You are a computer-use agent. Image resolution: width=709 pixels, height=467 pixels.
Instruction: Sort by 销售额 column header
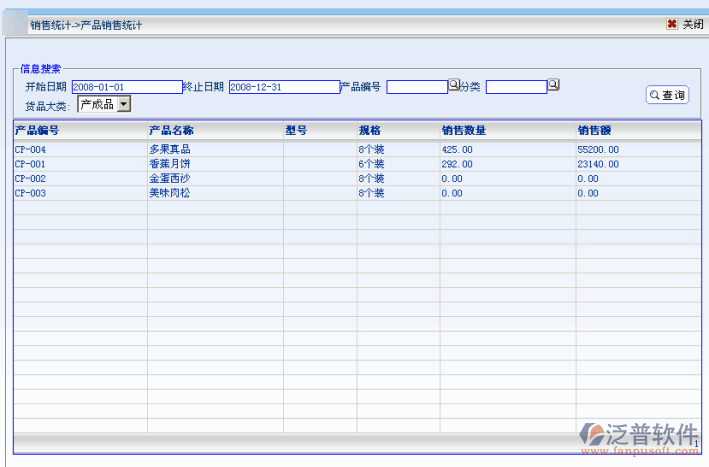(594, 131)
